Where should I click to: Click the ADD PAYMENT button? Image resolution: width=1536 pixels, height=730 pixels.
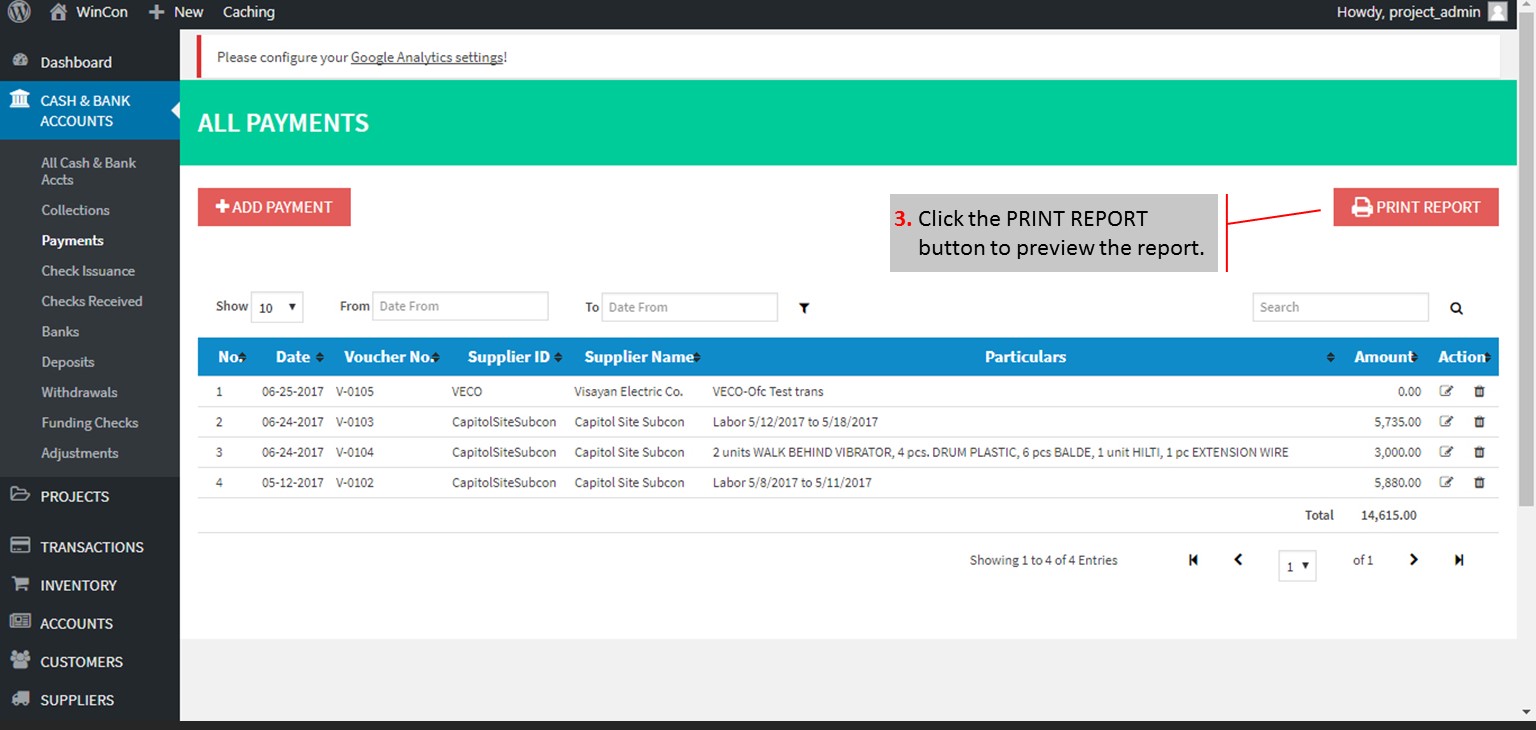(274, 207)
